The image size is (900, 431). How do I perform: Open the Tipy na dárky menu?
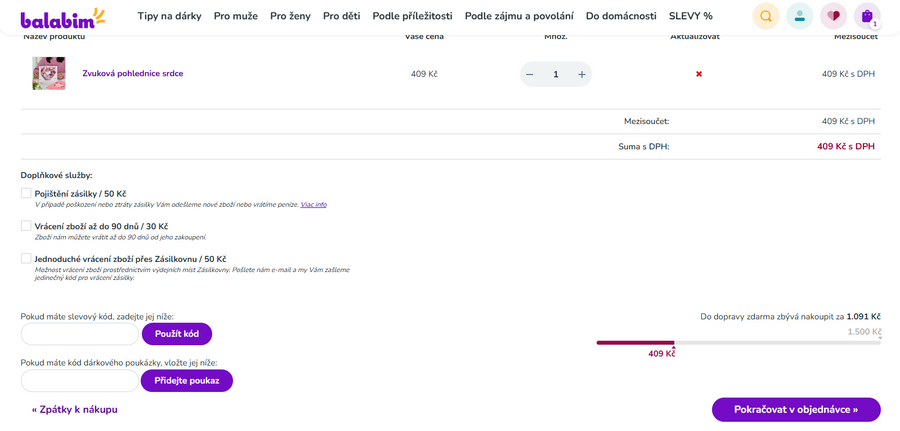[169, 16]
